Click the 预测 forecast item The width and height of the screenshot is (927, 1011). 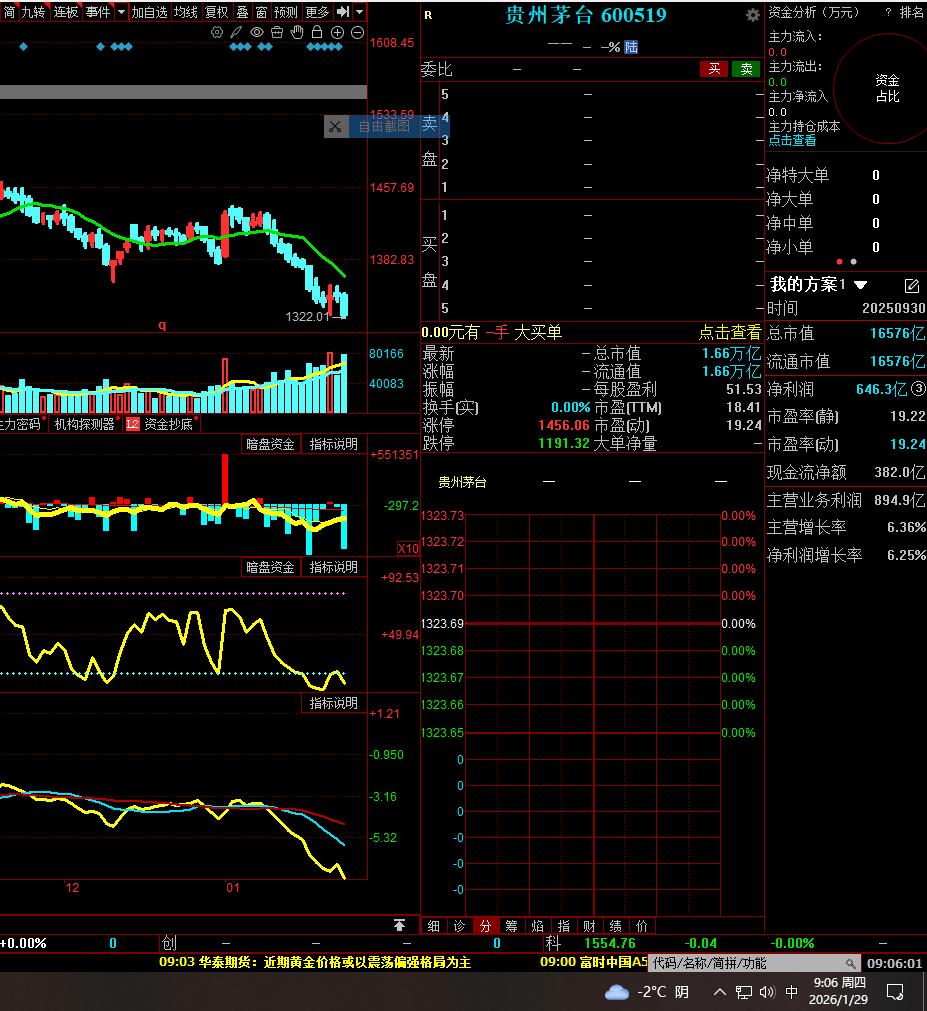click(286, 12)
